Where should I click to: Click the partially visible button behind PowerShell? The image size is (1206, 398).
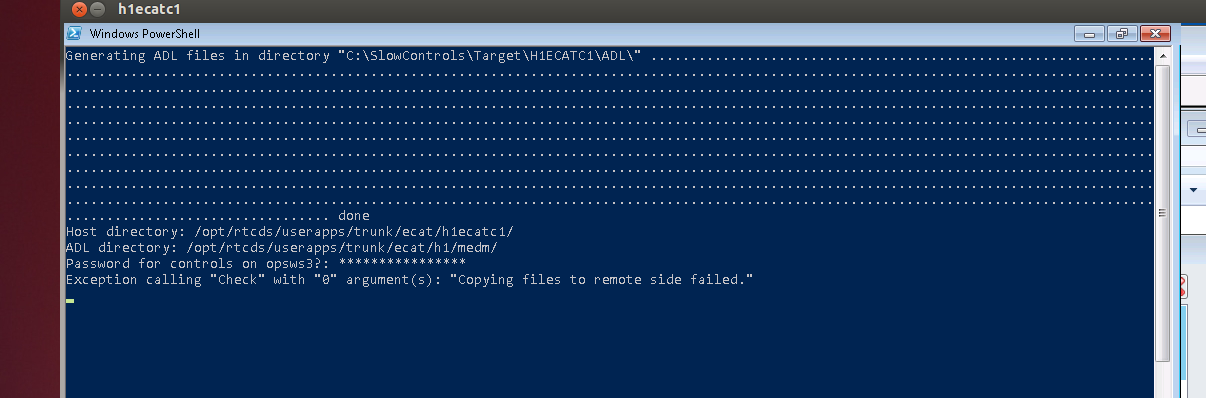tap(1196, 129)
